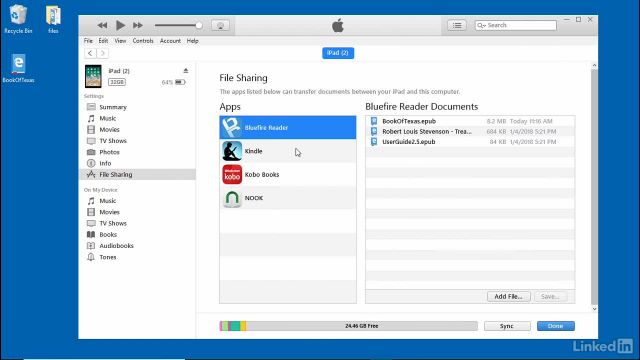The width and height of the screenshot is (640, 360).
Task: Select File Sharing in the sidebar
Action: point(137,174)
